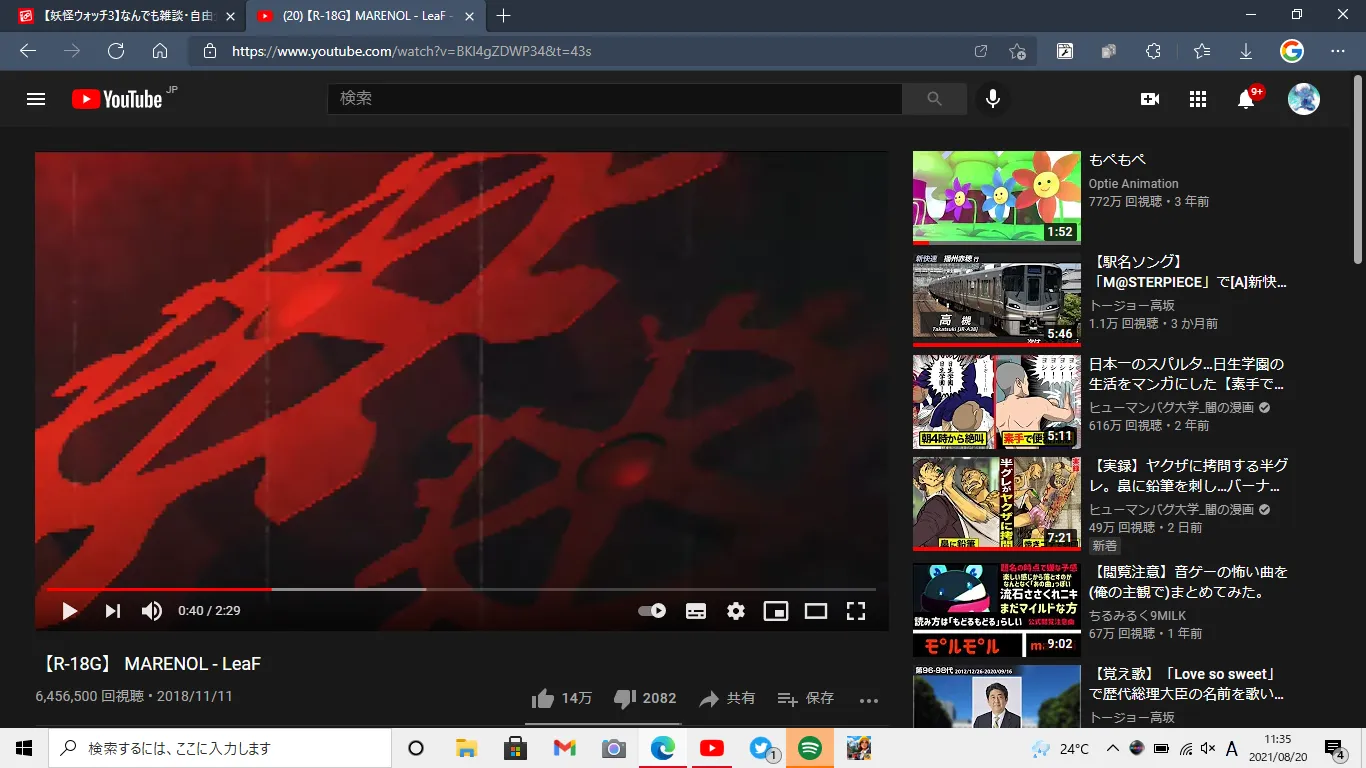The width and height of the screenshot is (1366, 768).
Task: Open 日本一のスパルタ video title
Action: click(x=1186, y=373)
